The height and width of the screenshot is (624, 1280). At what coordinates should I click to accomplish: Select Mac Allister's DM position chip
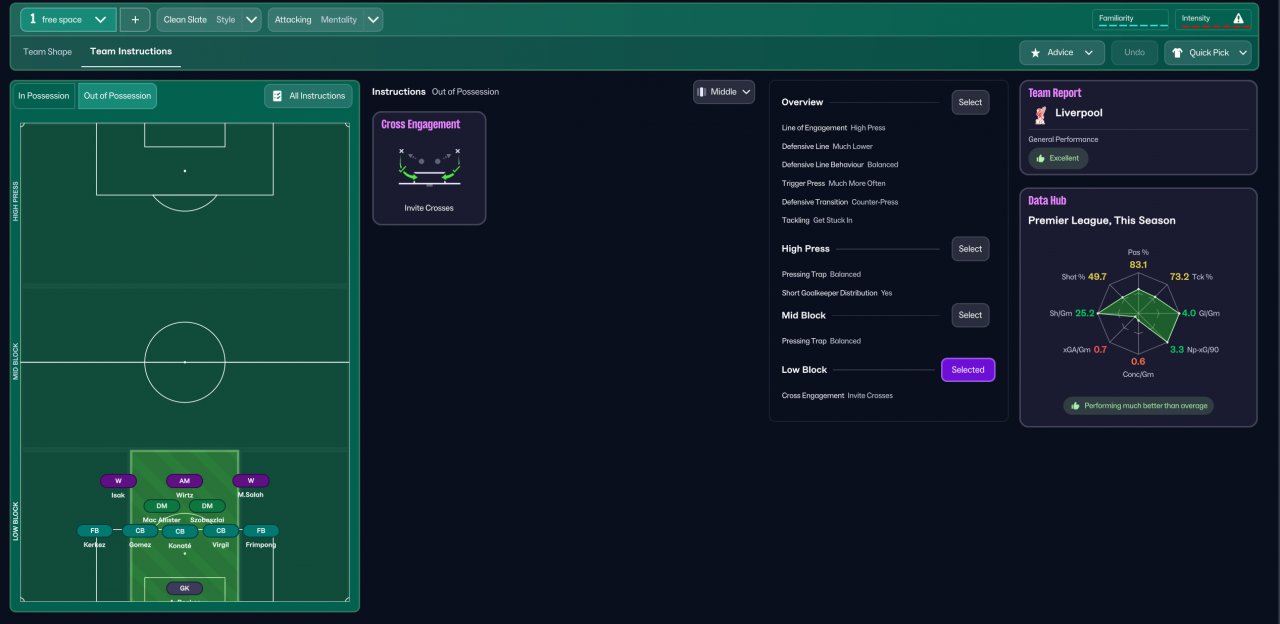point(161,506)
